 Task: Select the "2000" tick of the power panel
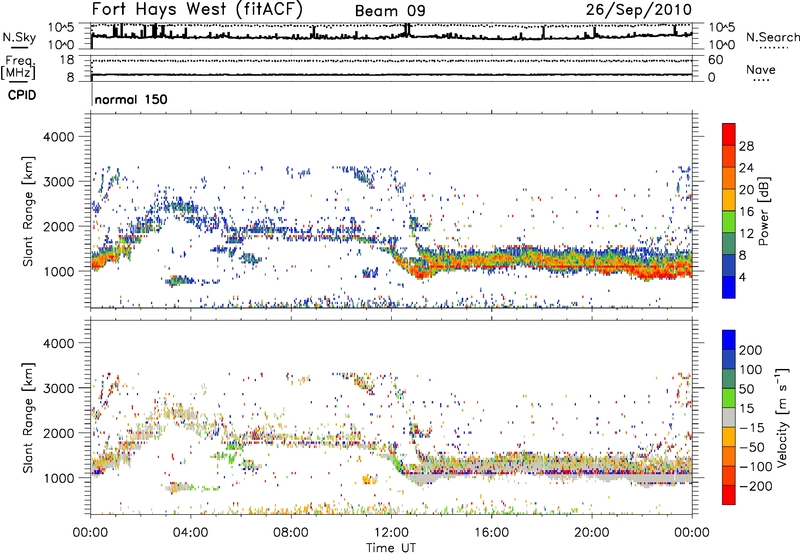click(58, 226)
